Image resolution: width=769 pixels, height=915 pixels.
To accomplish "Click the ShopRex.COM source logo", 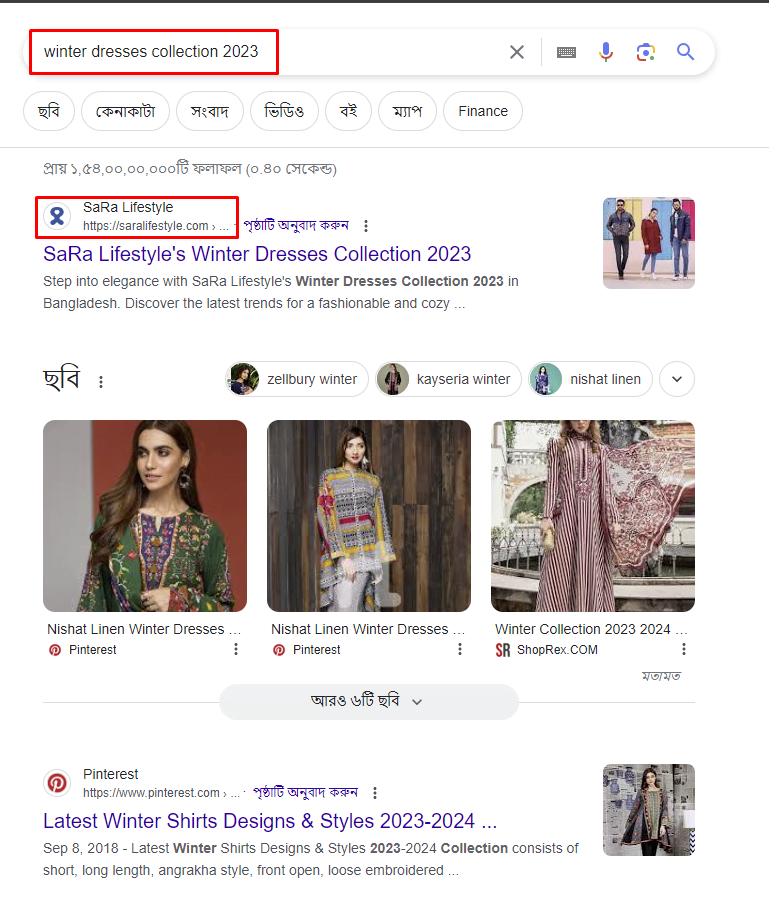I will pyautogui.click(x=502, y=649).
